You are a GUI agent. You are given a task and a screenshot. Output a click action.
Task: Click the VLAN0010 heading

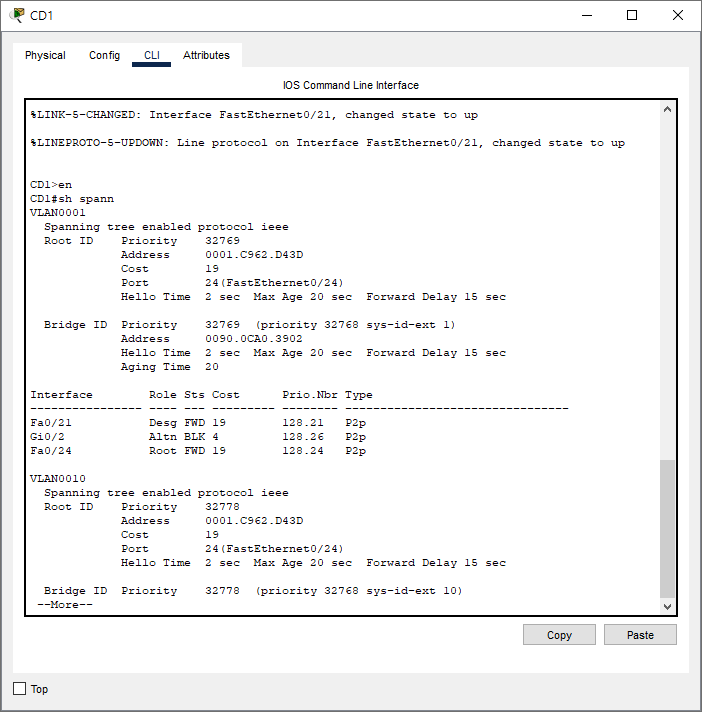point(58,479)
